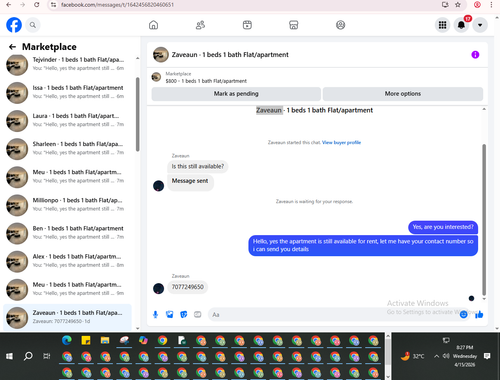The height and width of the screenshot is (380, 500).
Task: Open Alex's conversation in the list
Action: [68, 262]
